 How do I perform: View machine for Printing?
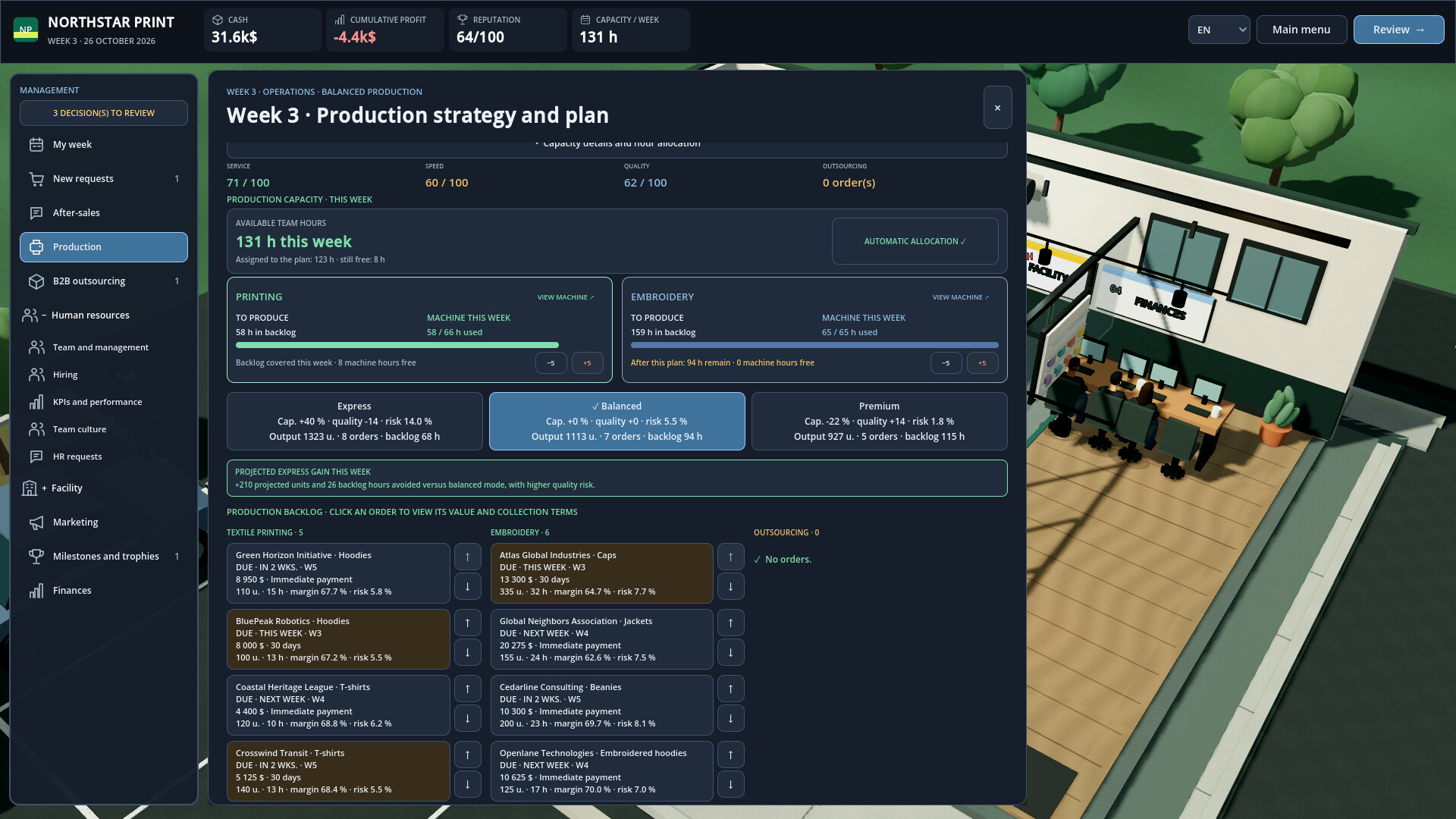566,297
